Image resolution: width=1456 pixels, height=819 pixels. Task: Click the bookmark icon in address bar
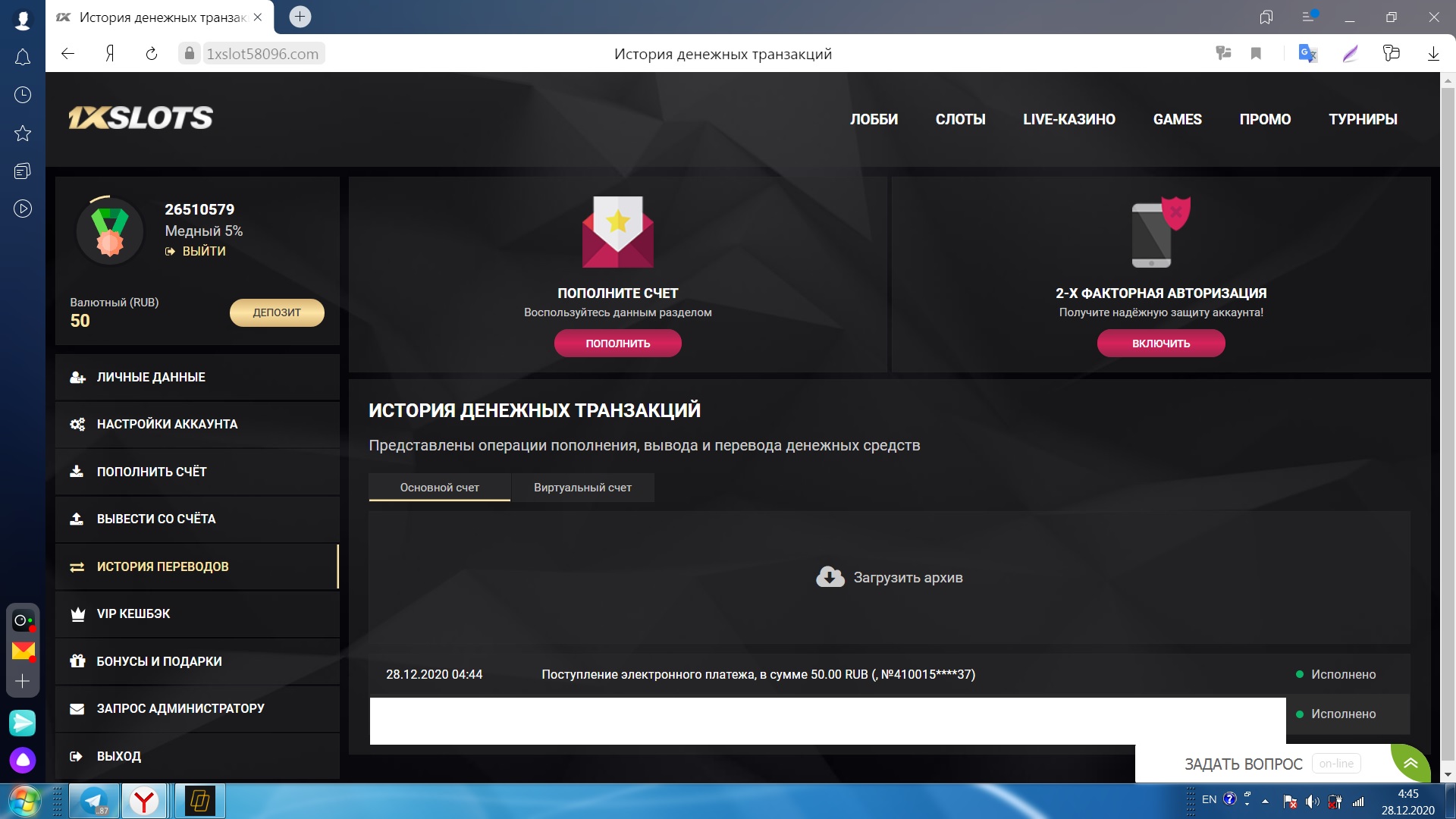click(x=1256, y=54)
